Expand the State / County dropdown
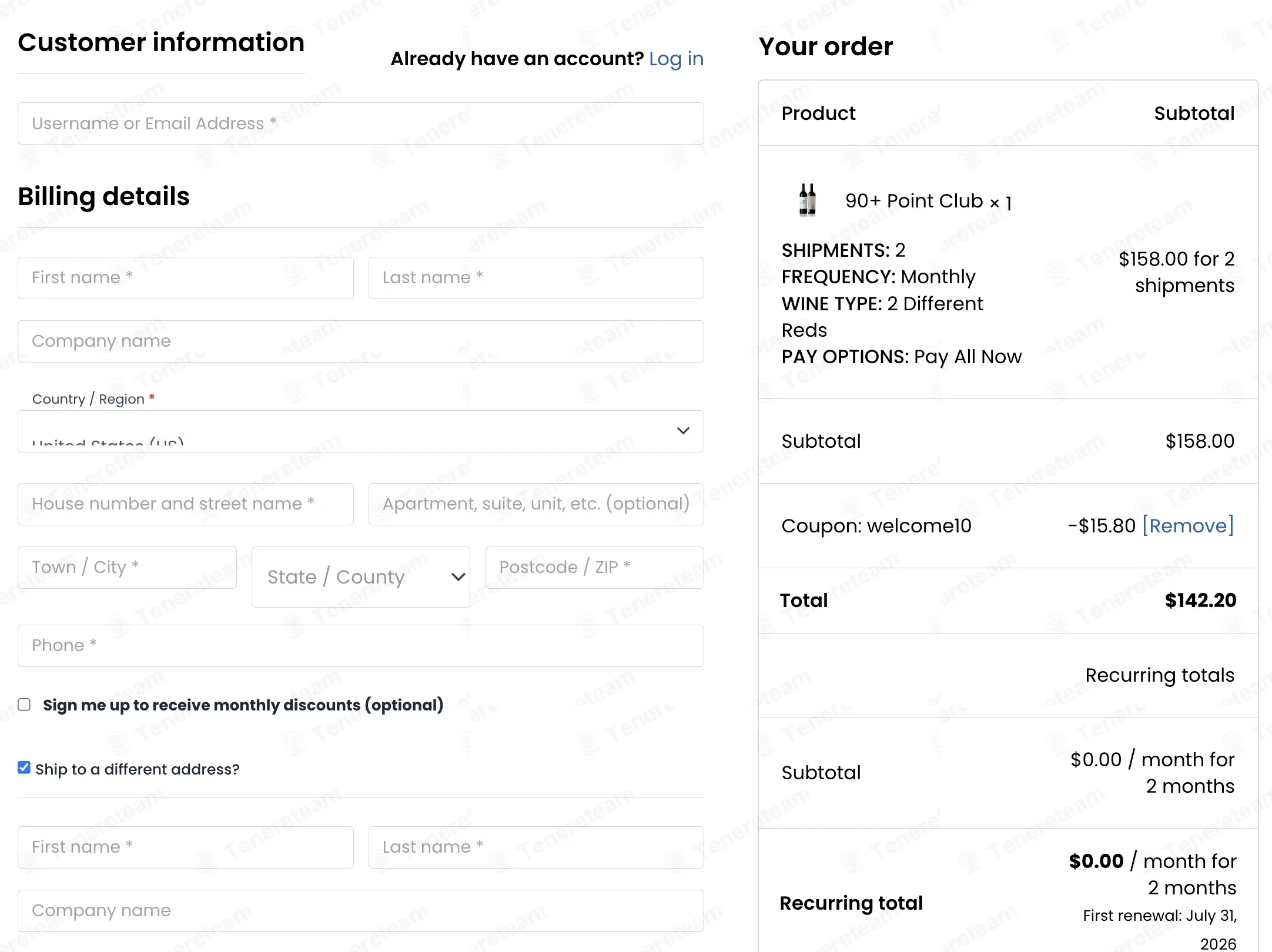The width and height of the screenshot is (1272, 952). pos(360,577)
